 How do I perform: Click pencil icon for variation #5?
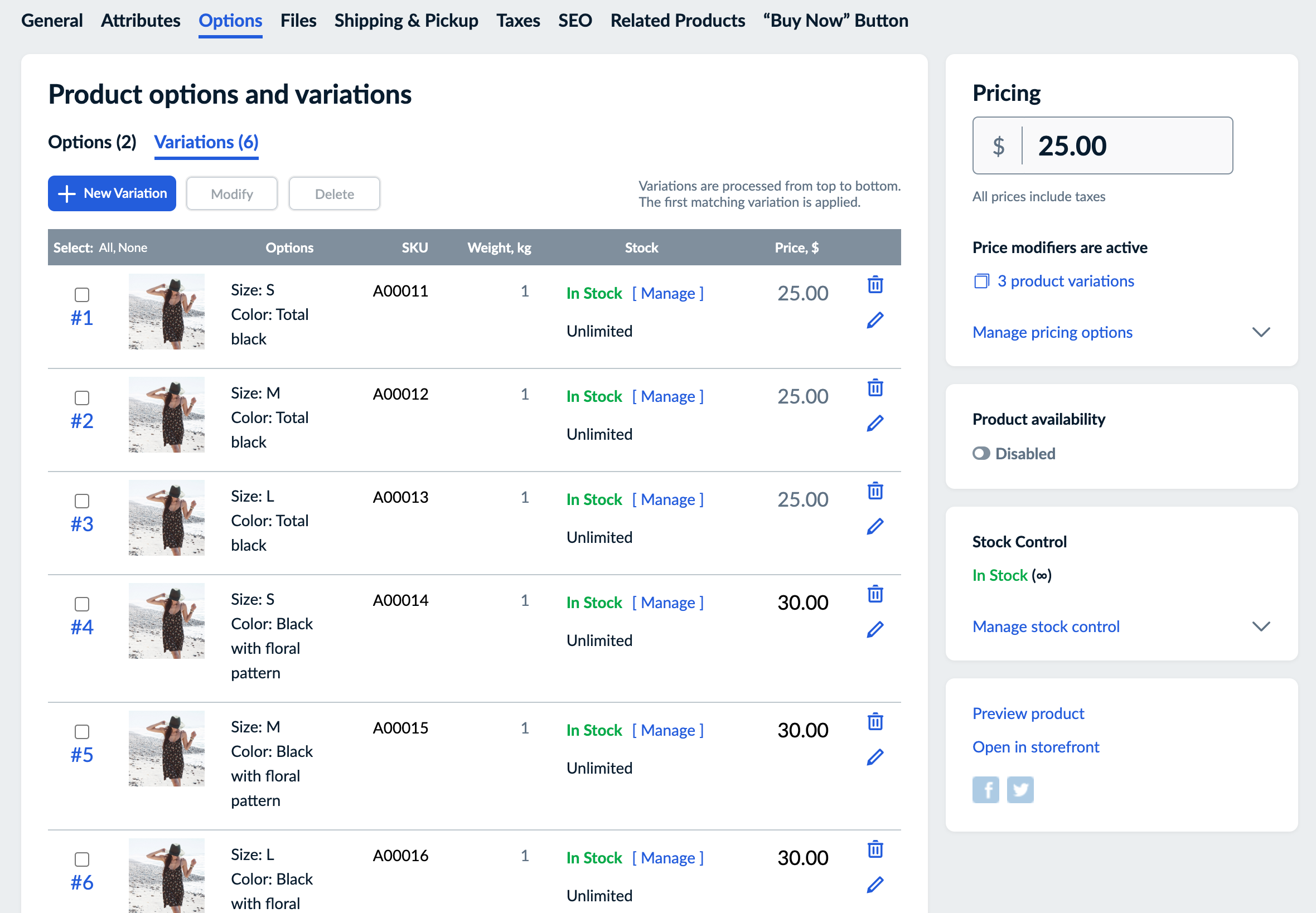875,757
